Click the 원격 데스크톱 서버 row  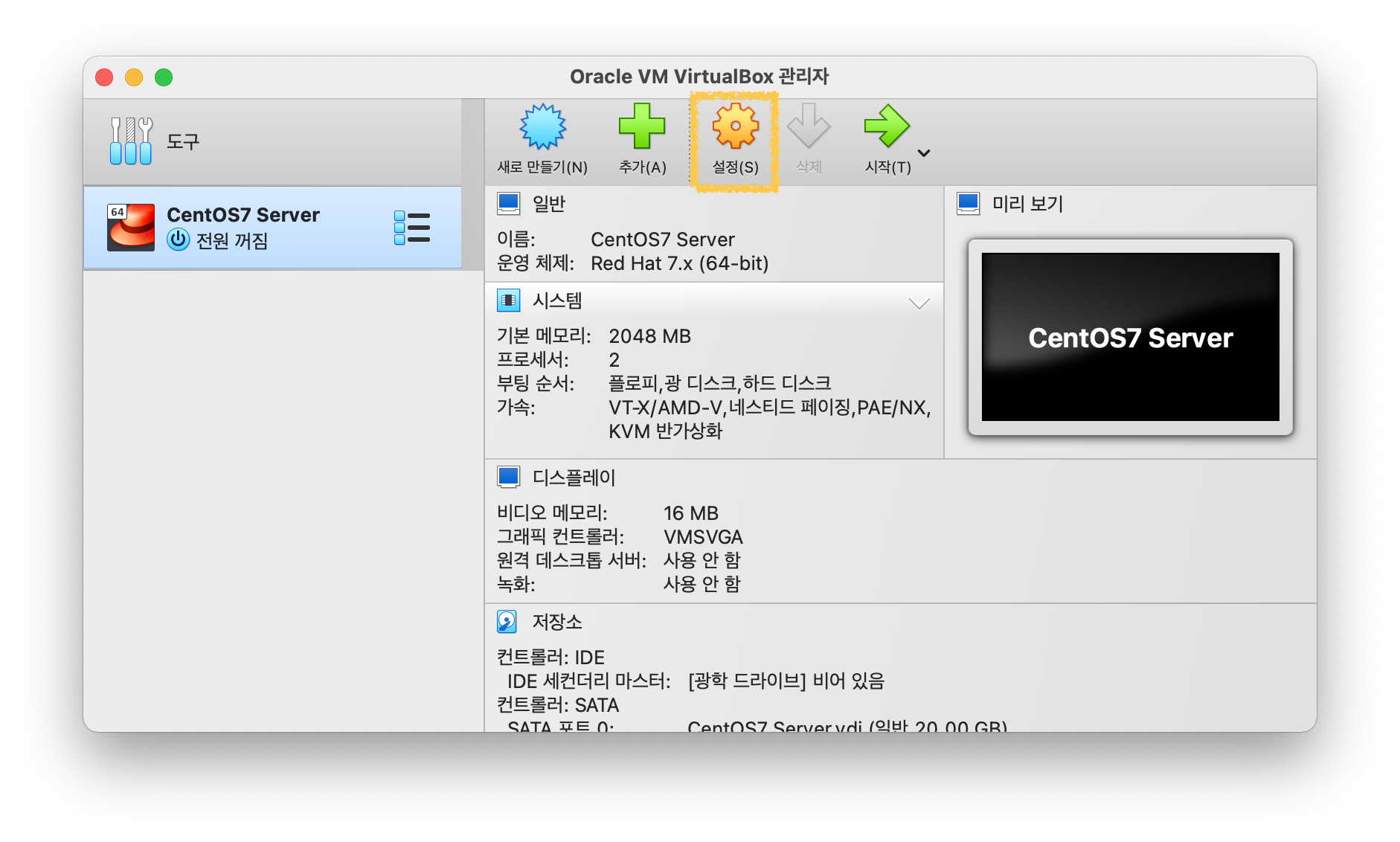point(619,561)
